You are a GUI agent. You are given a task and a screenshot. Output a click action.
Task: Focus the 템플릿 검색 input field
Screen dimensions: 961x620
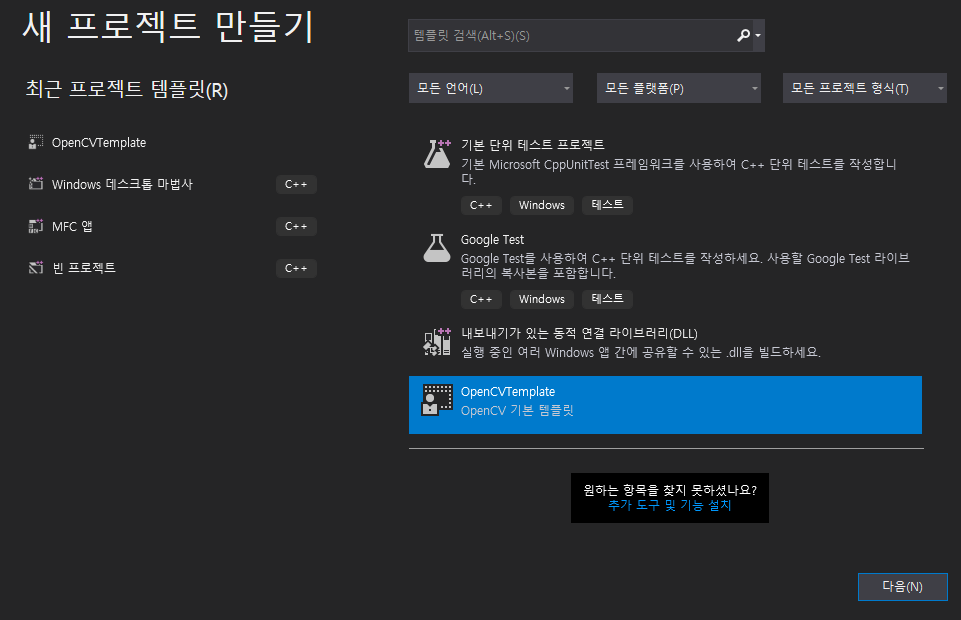tap(570, 36)
